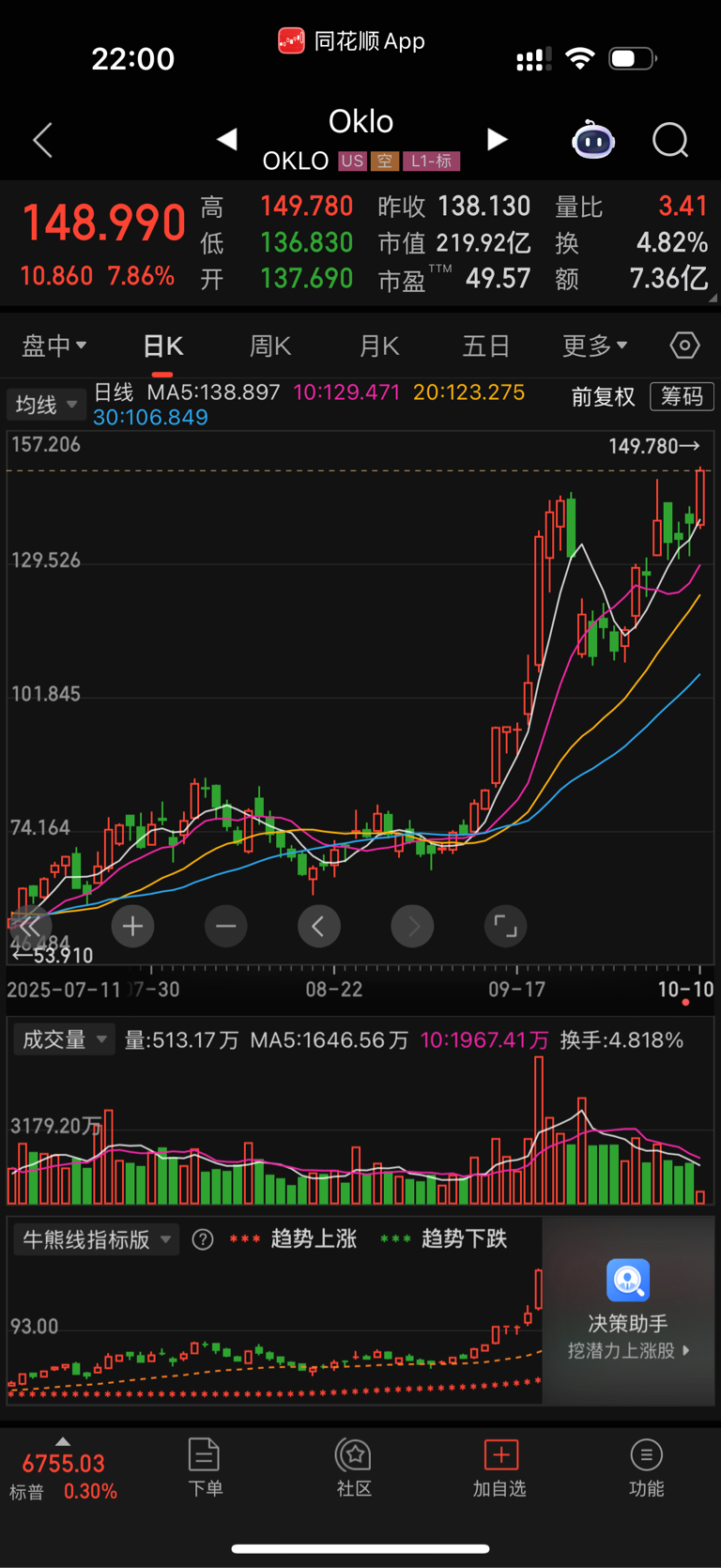Viewport: 721px width, 1568px height.
Task: Zoom in chart with plus button
Action: point(132,927)
